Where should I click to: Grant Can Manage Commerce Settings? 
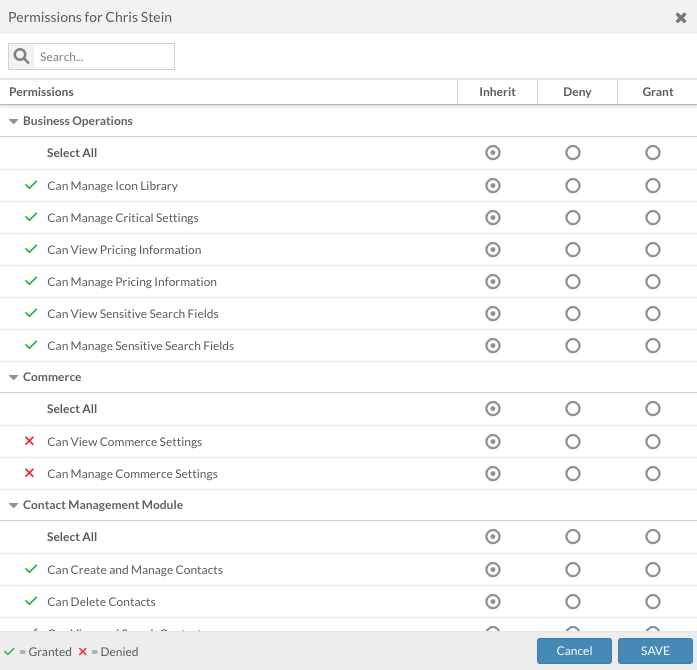point(653,473)
